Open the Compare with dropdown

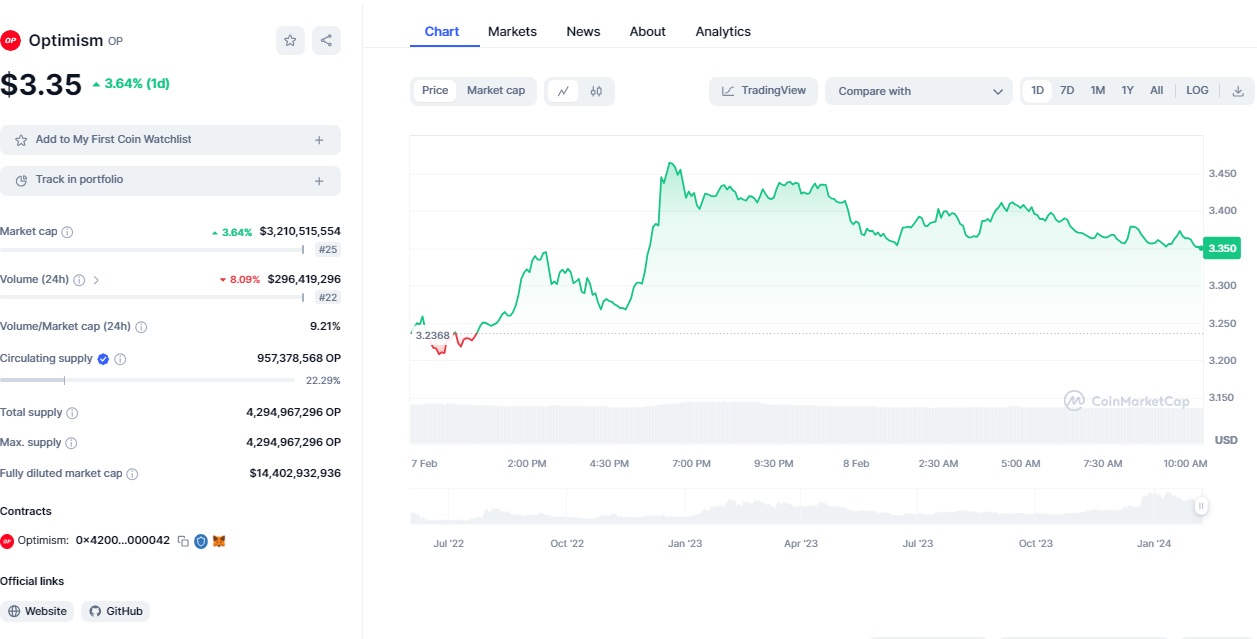(x=919, y=91)
